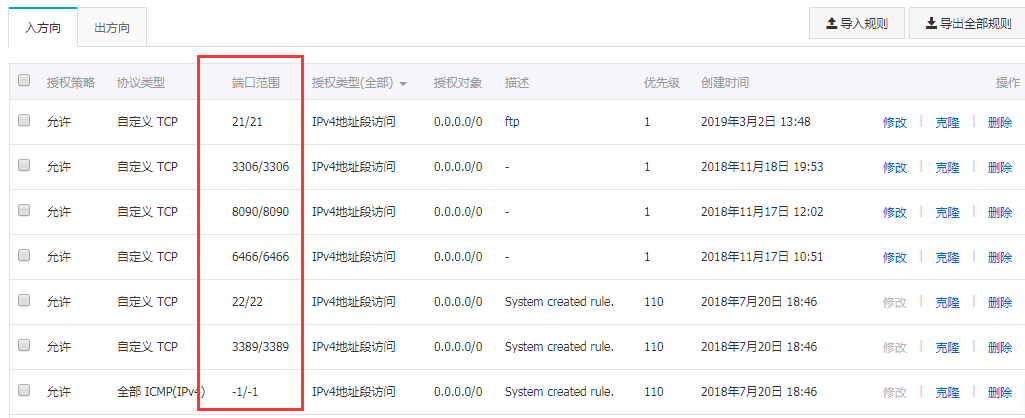Click 删除 for the 3306/3306 rule
Viewport: 1025px width, 418px height.
(1000, 167)
